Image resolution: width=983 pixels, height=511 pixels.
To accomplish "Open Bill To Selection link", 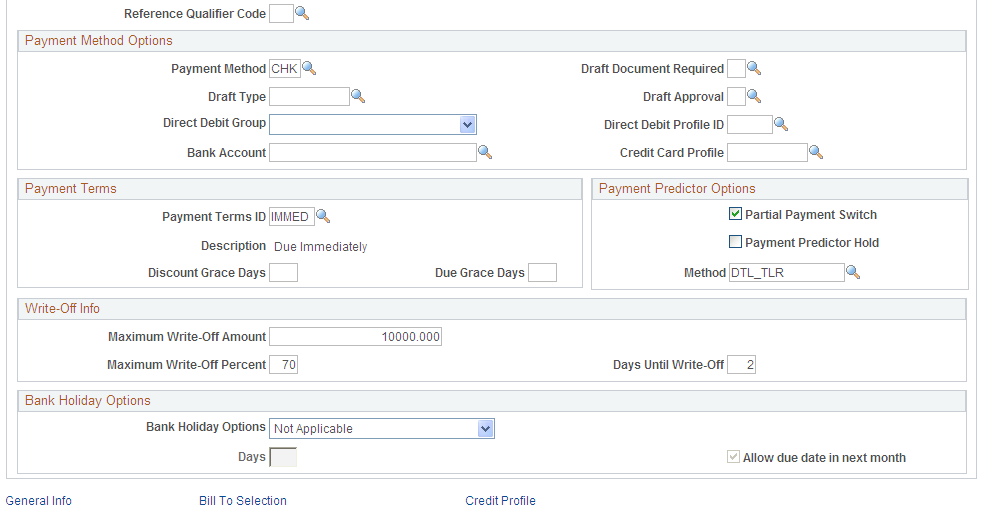I will [x=243, y=500].
